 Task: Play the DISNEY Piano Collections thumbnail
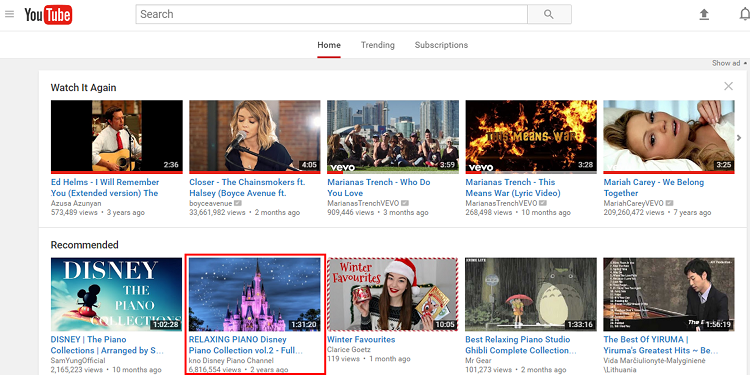pos(117,294)
